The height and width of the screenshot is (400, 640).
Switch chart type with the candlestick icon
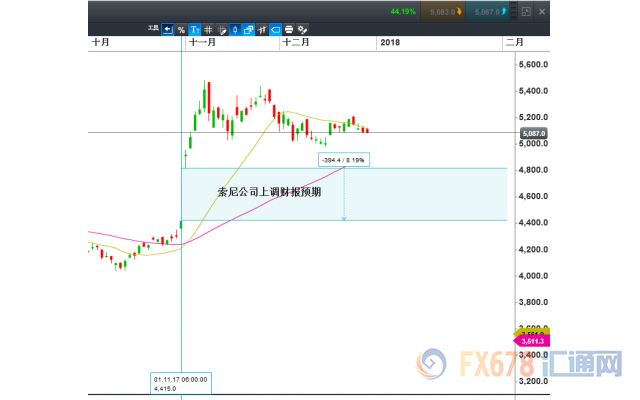pos(235,29)
